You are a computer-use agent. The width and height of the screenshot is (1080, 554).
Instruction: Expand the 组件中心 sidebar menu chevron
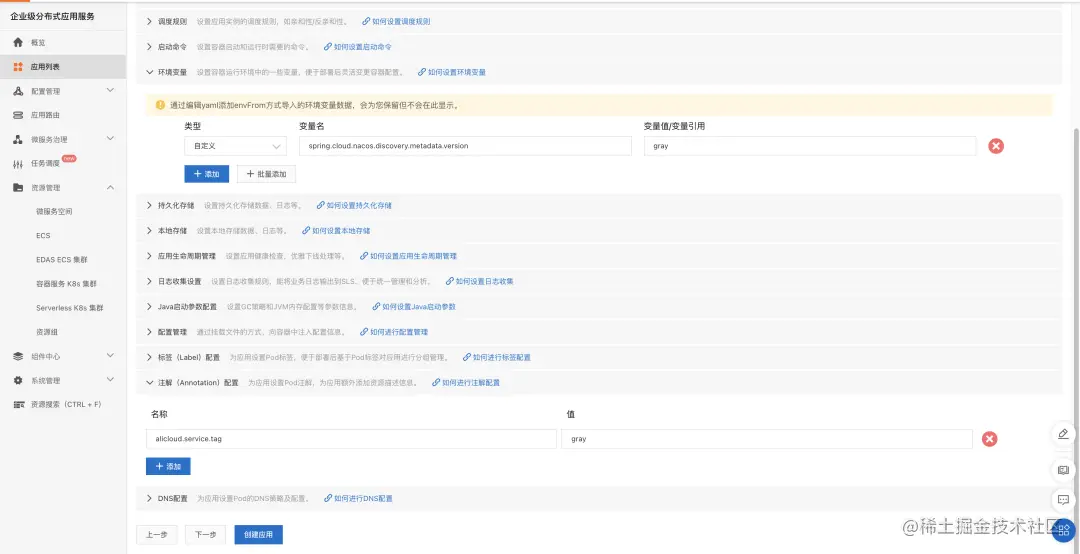[x=110, y=356]
